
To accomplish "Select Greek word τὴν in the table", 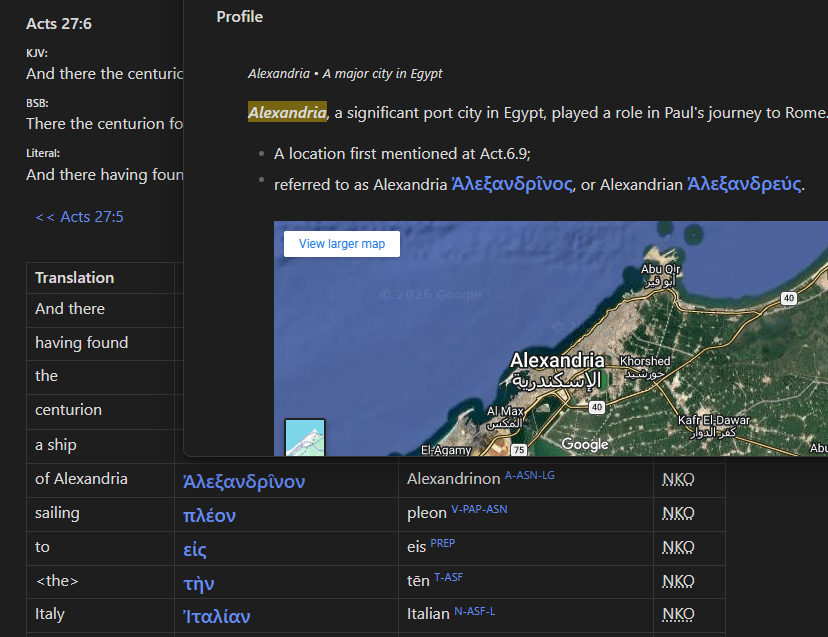I will [199, 583].
